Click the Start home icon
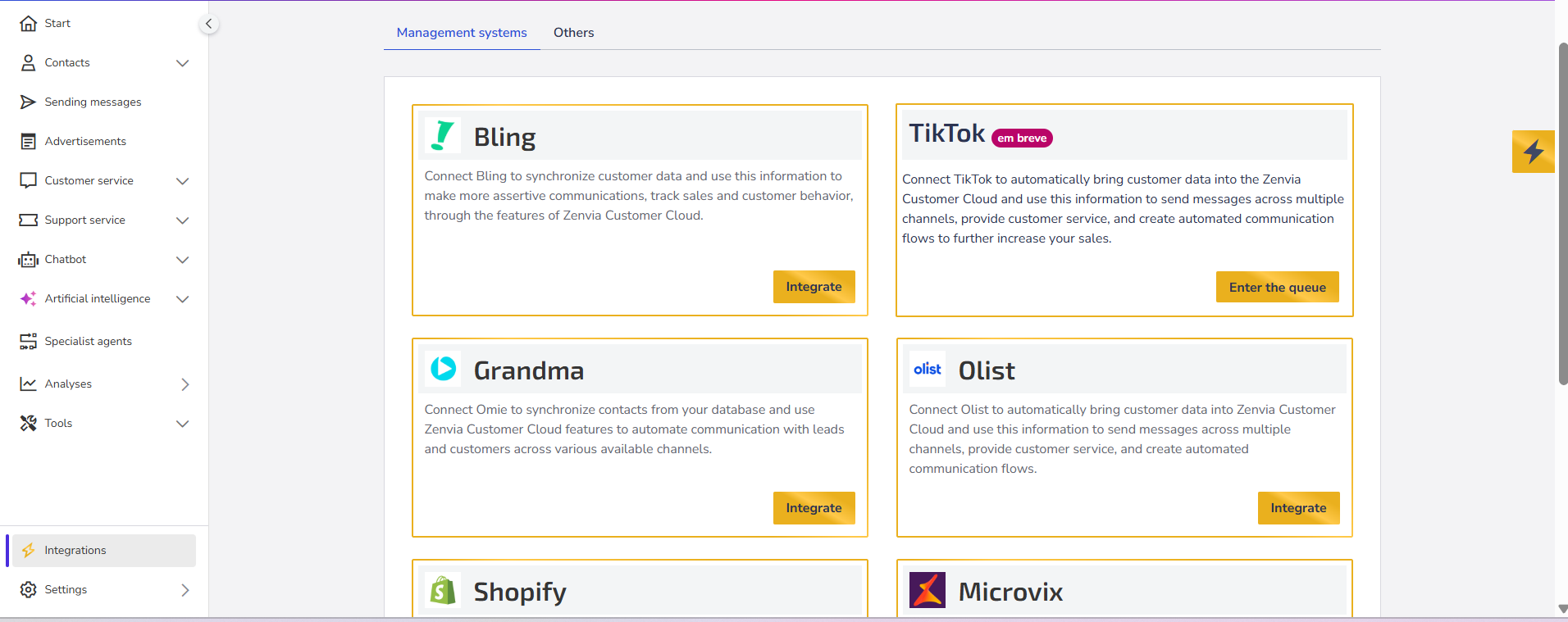Screen dimensions: 1568x622 pyautogui.click(x=29, y=23)
